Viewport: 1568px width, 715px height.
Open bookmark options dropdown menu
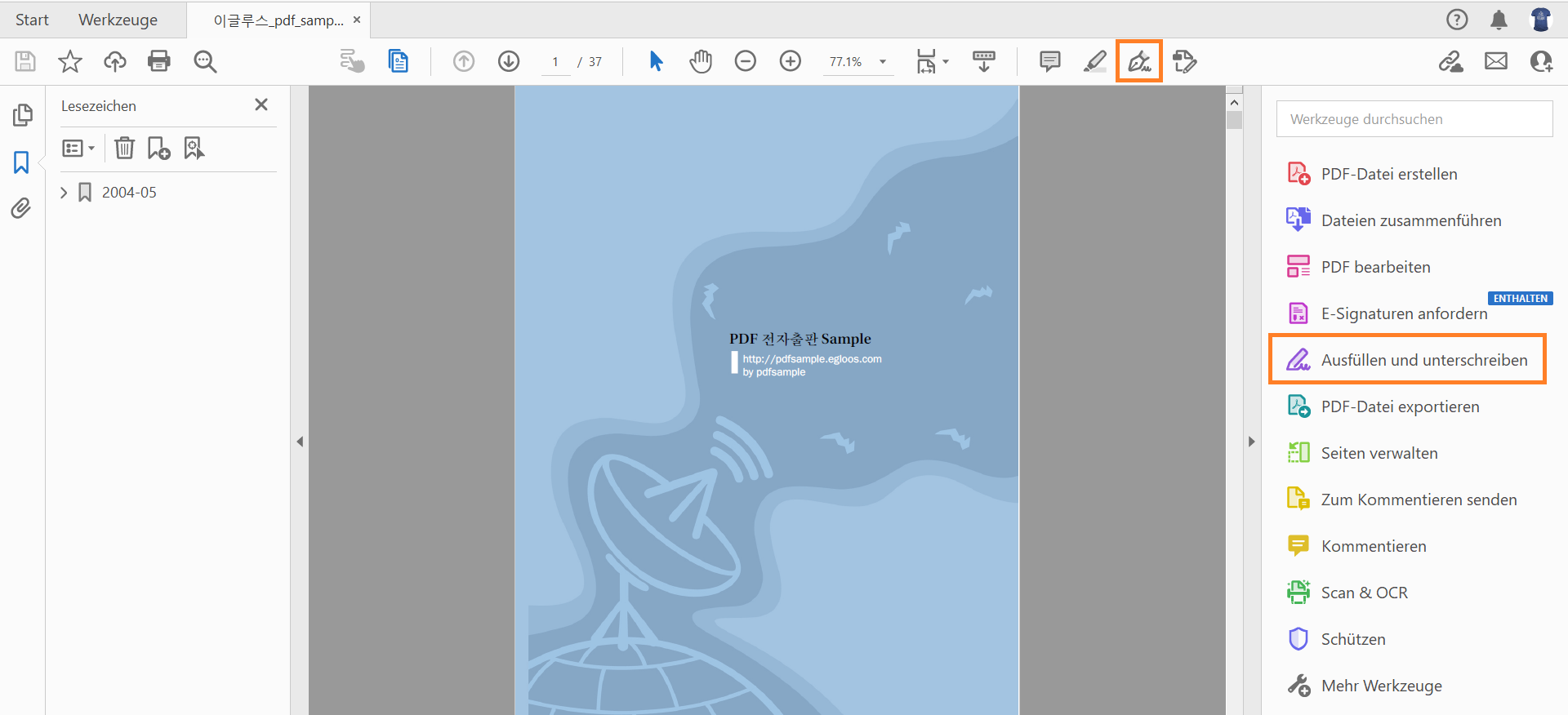(78, 148)
